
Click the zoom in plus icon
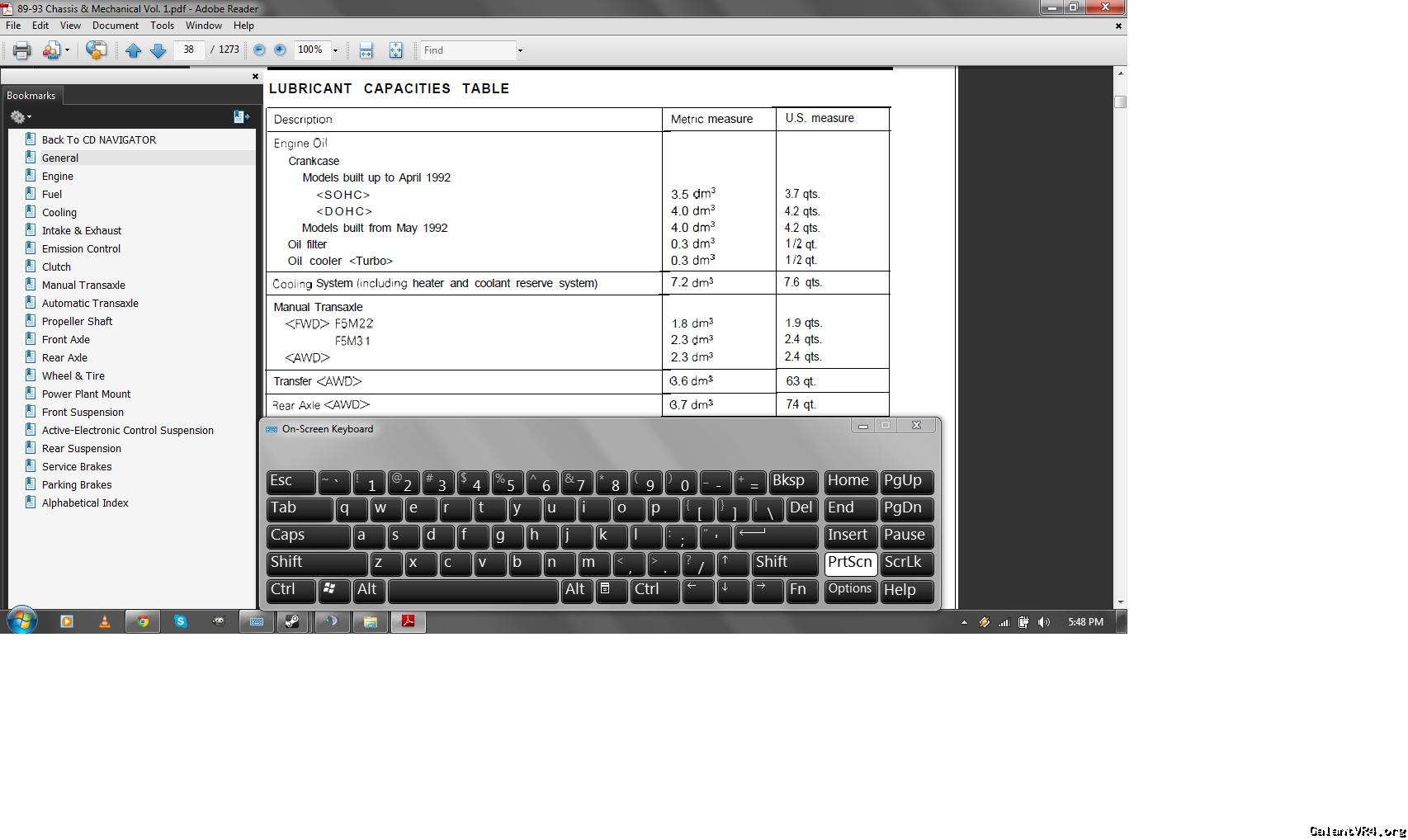coord(280,50)
